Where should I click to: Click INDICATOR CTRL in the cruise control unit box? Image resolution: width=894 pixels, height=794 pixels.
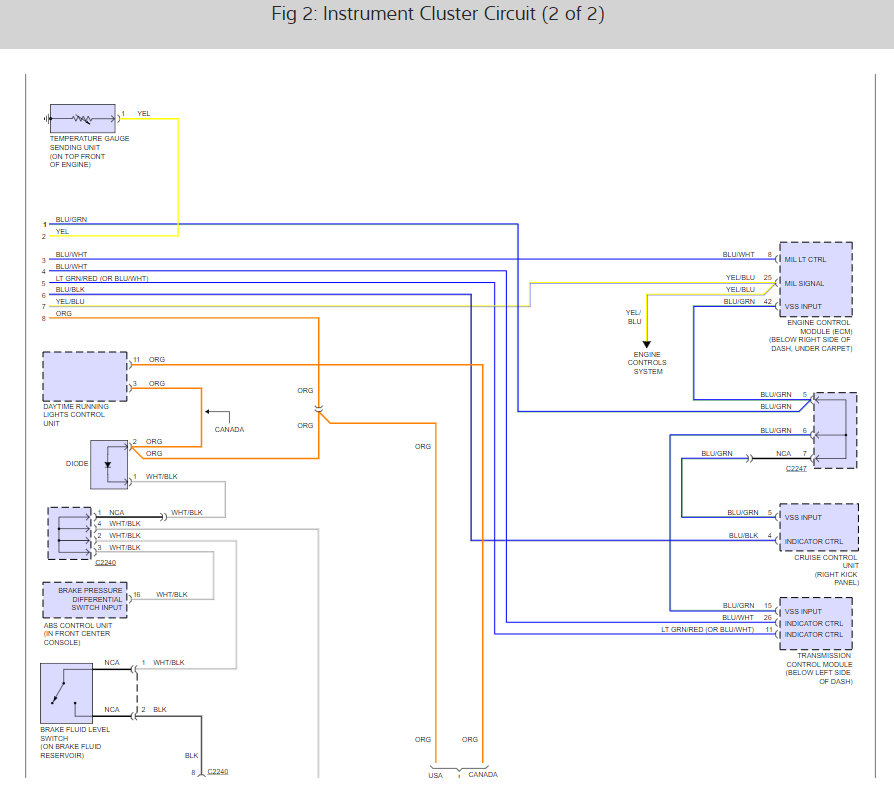coord(814,541)
